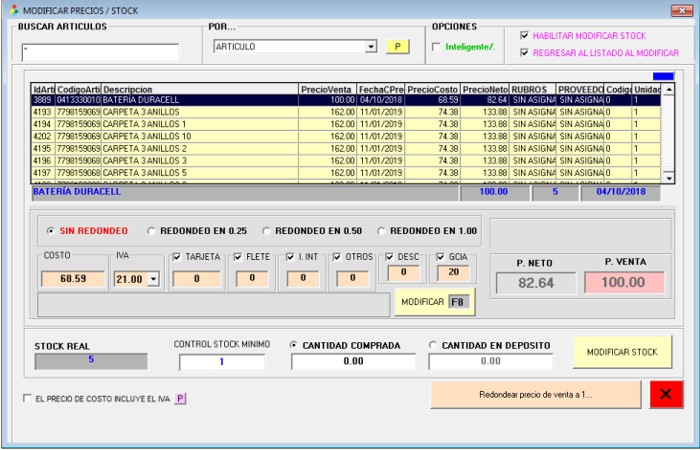Click the MODIFICAR STOCK button
Screen dimensions: 700x450
pyautogui.click(x=622, y=352)
